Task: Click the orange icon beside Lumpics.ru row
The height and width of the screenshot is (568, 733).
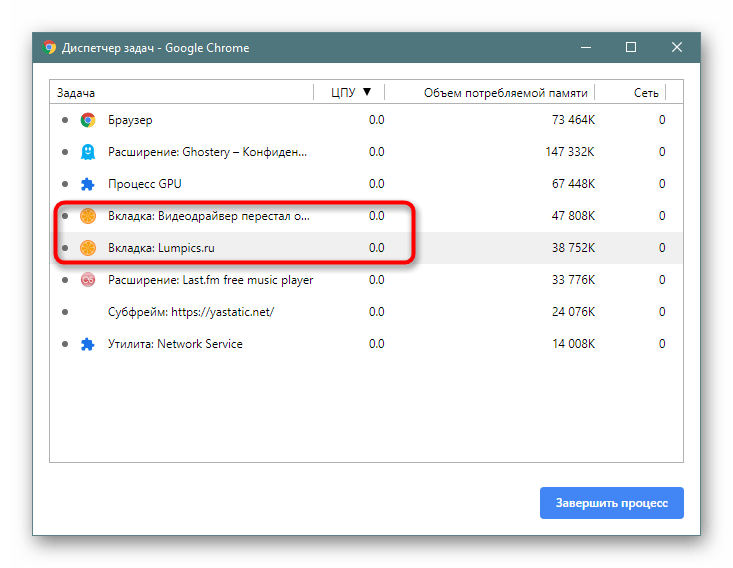Action: click(88, 248)
